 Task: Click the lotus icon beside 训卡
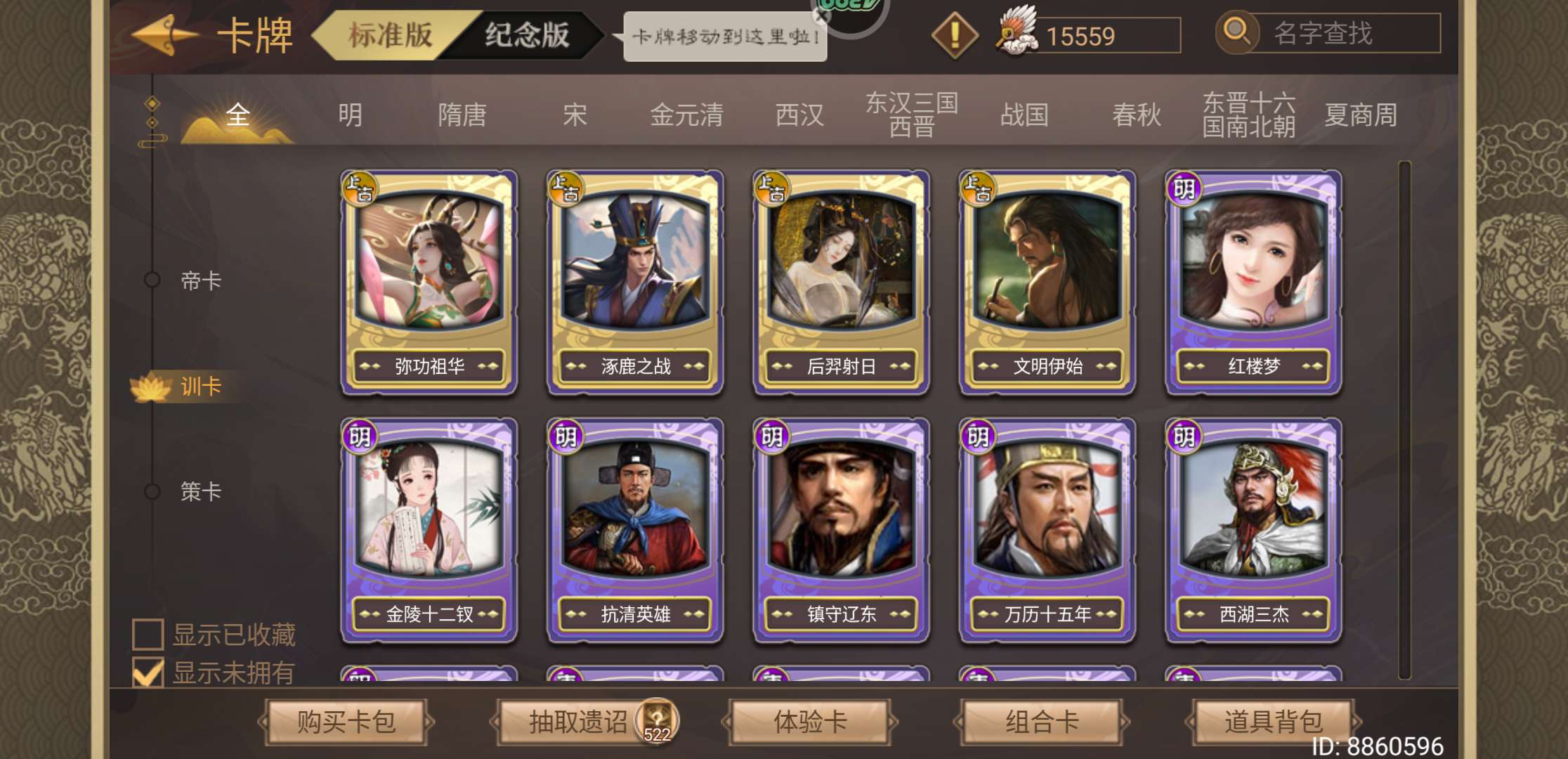tap(152, 386)
